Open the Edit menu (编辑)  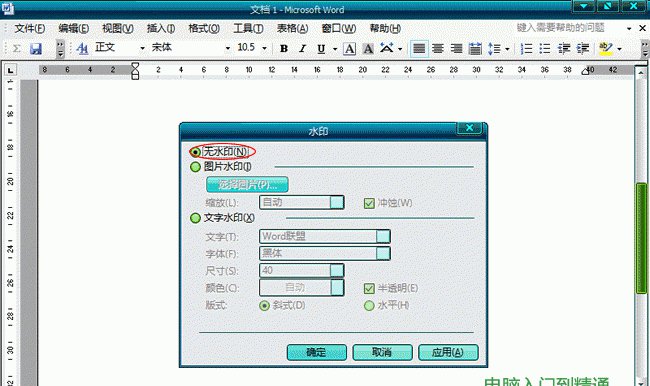coord(73,28)
